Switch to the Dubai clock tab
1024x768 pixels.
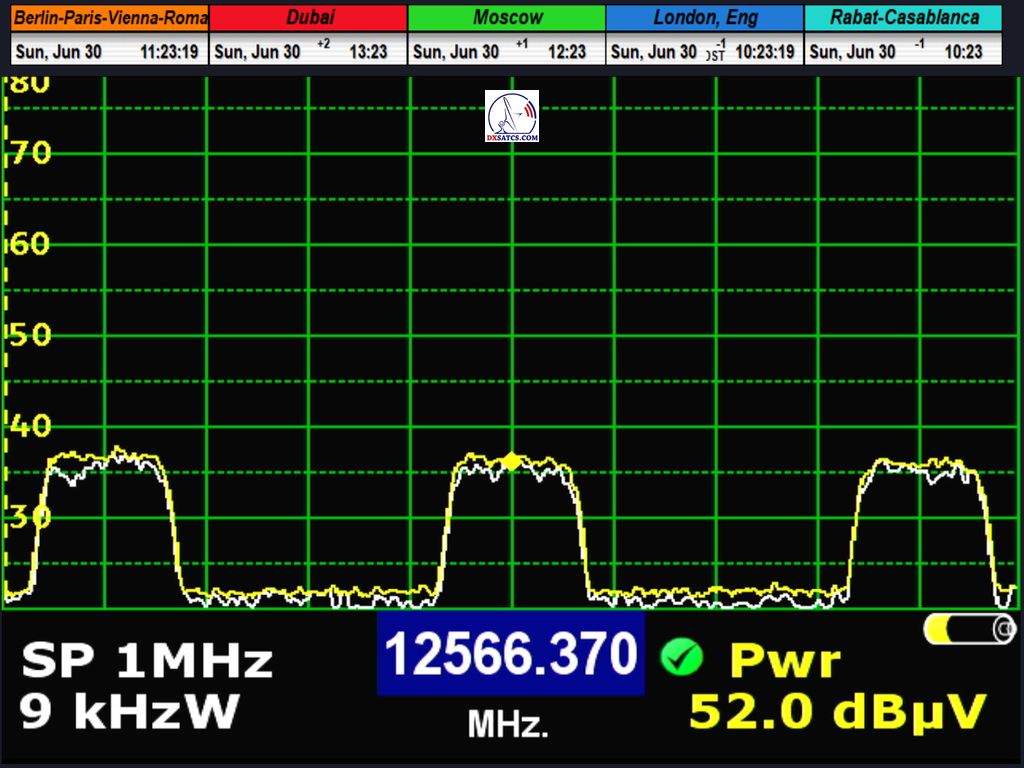point(309,18)
